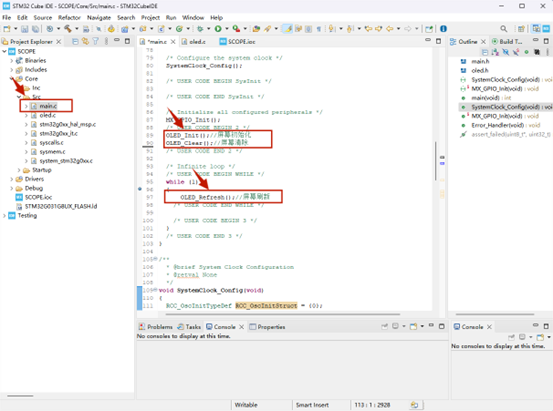Click the new C source file icon
This screenshot has height=411, width=553.
161,29
